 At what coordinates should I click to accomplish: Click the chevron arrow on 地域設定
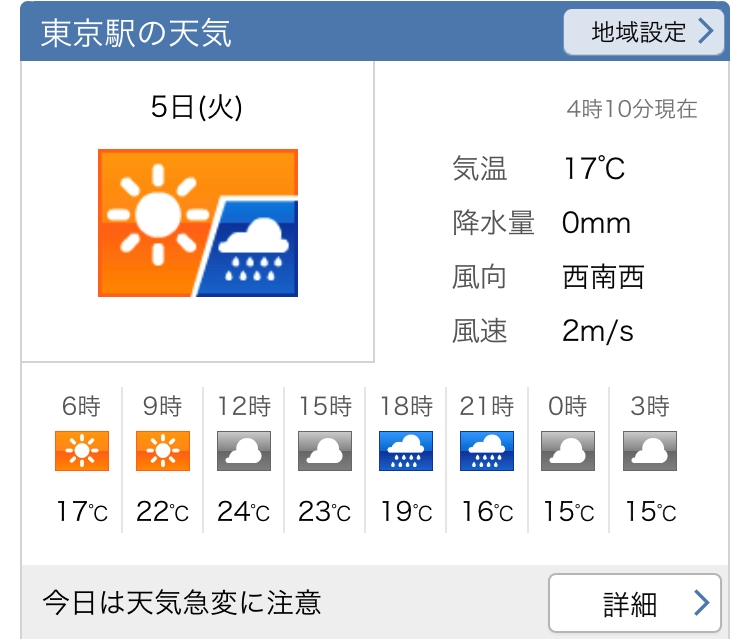(x=706, y=32)
